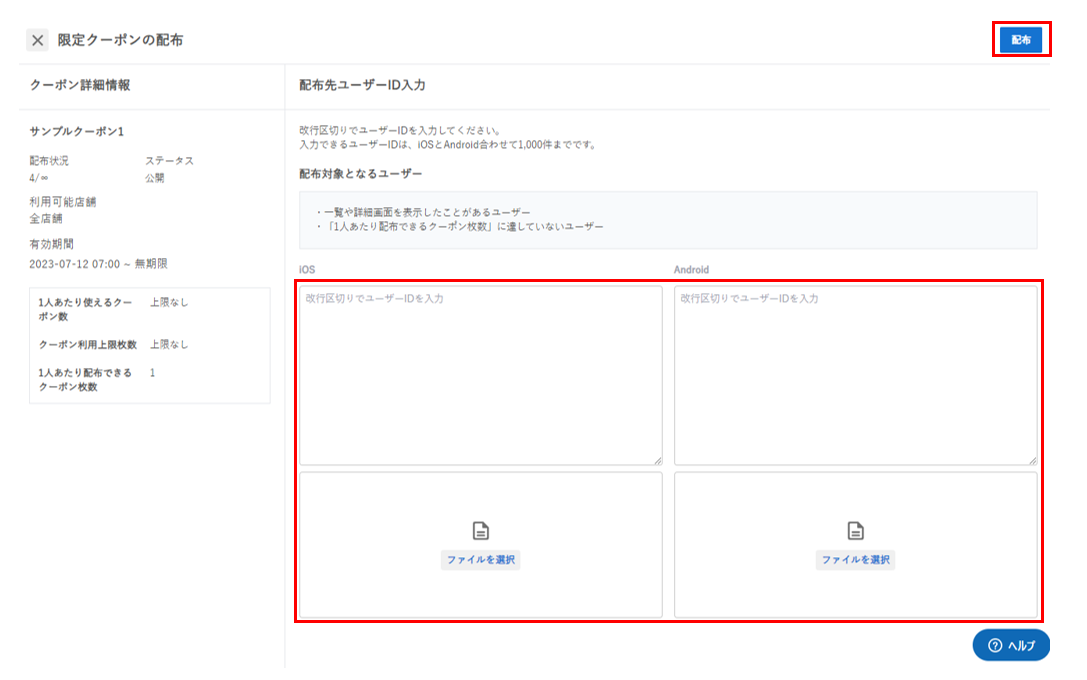Click the document icon in Android upload box
Image resolution: width=1087 pixels, height=680 pixels.
coord(855,531)
